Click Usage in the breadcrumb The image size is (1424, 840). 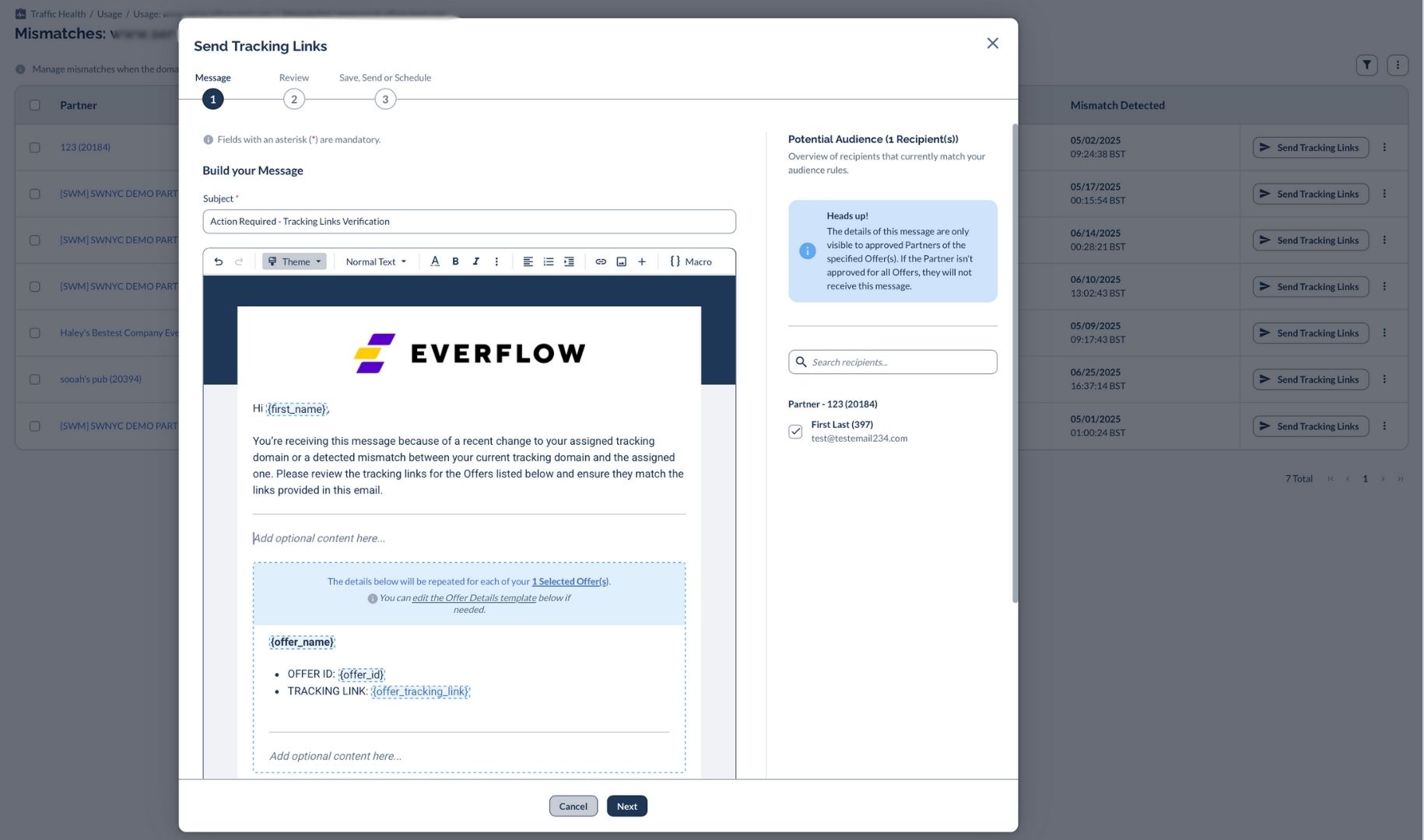point(109,14)
